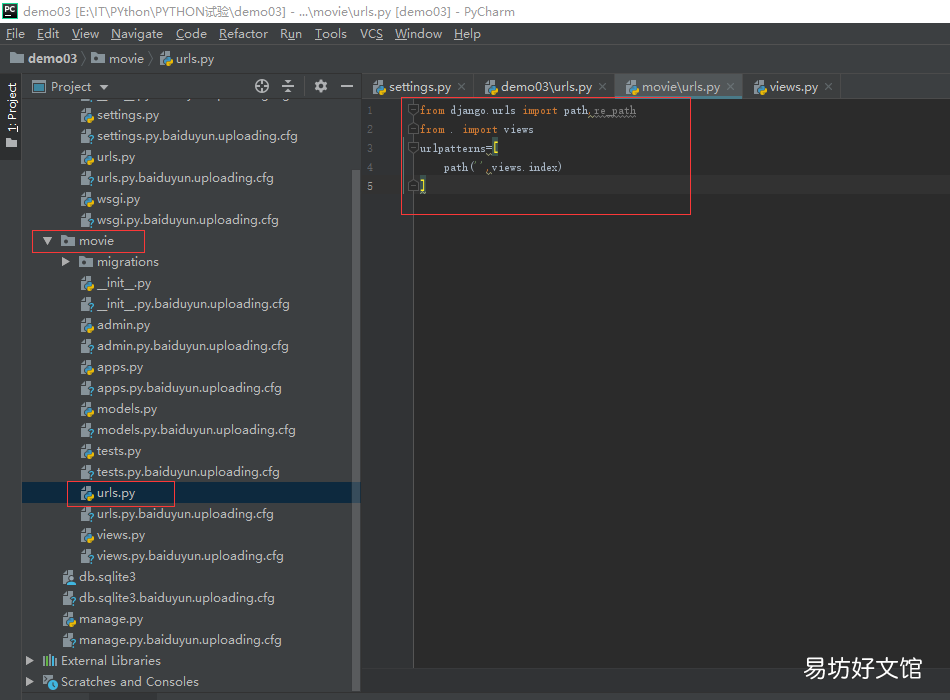Click the demo03 folder icon in breadcrumb

pos(17,58)
